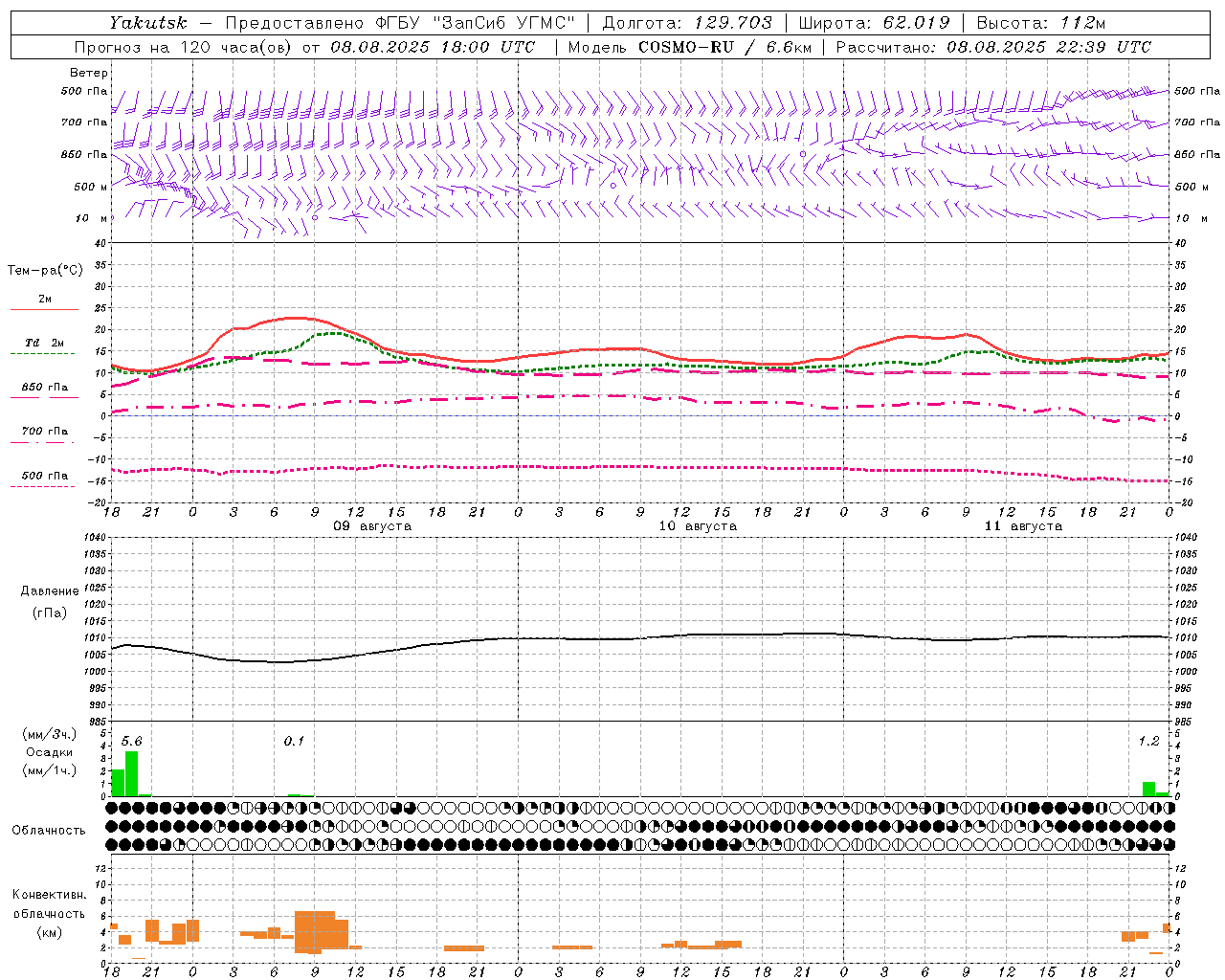The image size is (1225, 980).
Task: Click the "11 августа" date label
Action: (x=1023, y=526)
